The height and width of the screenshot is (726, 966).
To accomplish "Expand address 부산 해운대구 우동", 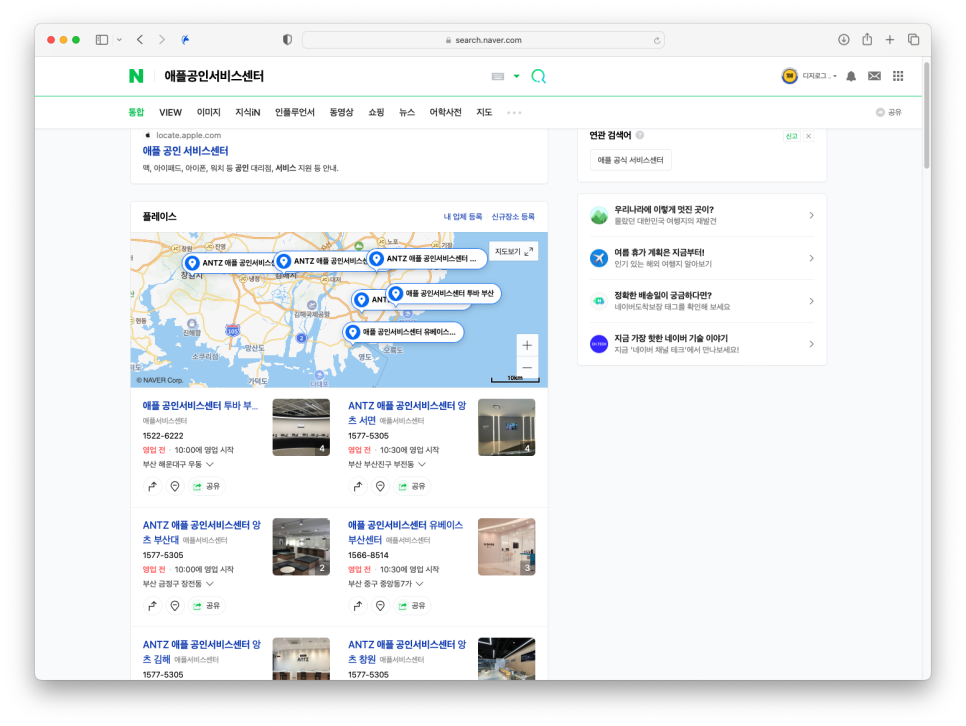I will 178,464.
